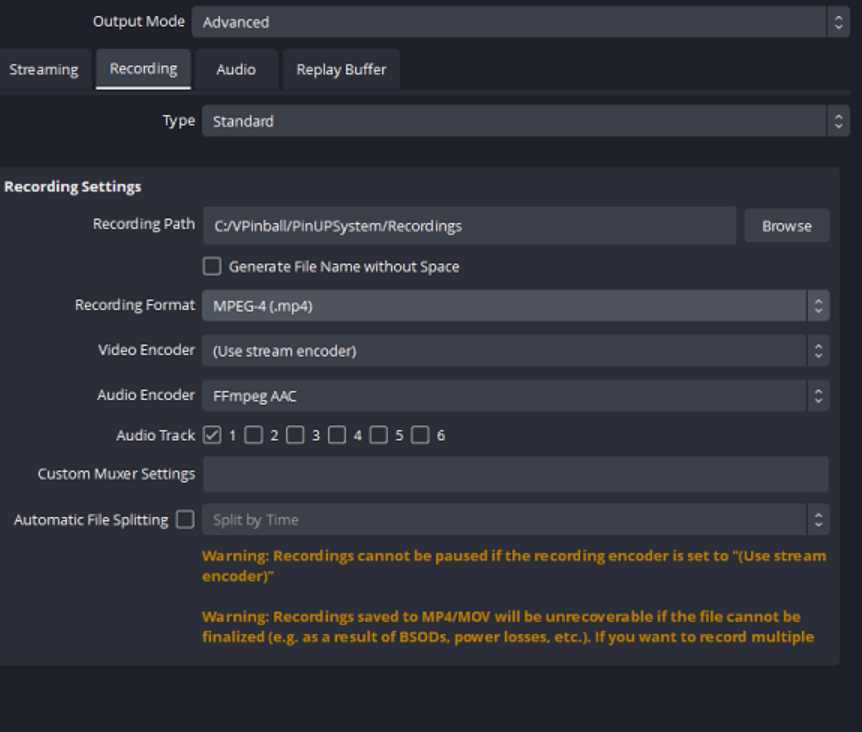Screen dimensions: 862x732
Task: Check Audio Track 6 checkbox
Action: click(420, 435)
